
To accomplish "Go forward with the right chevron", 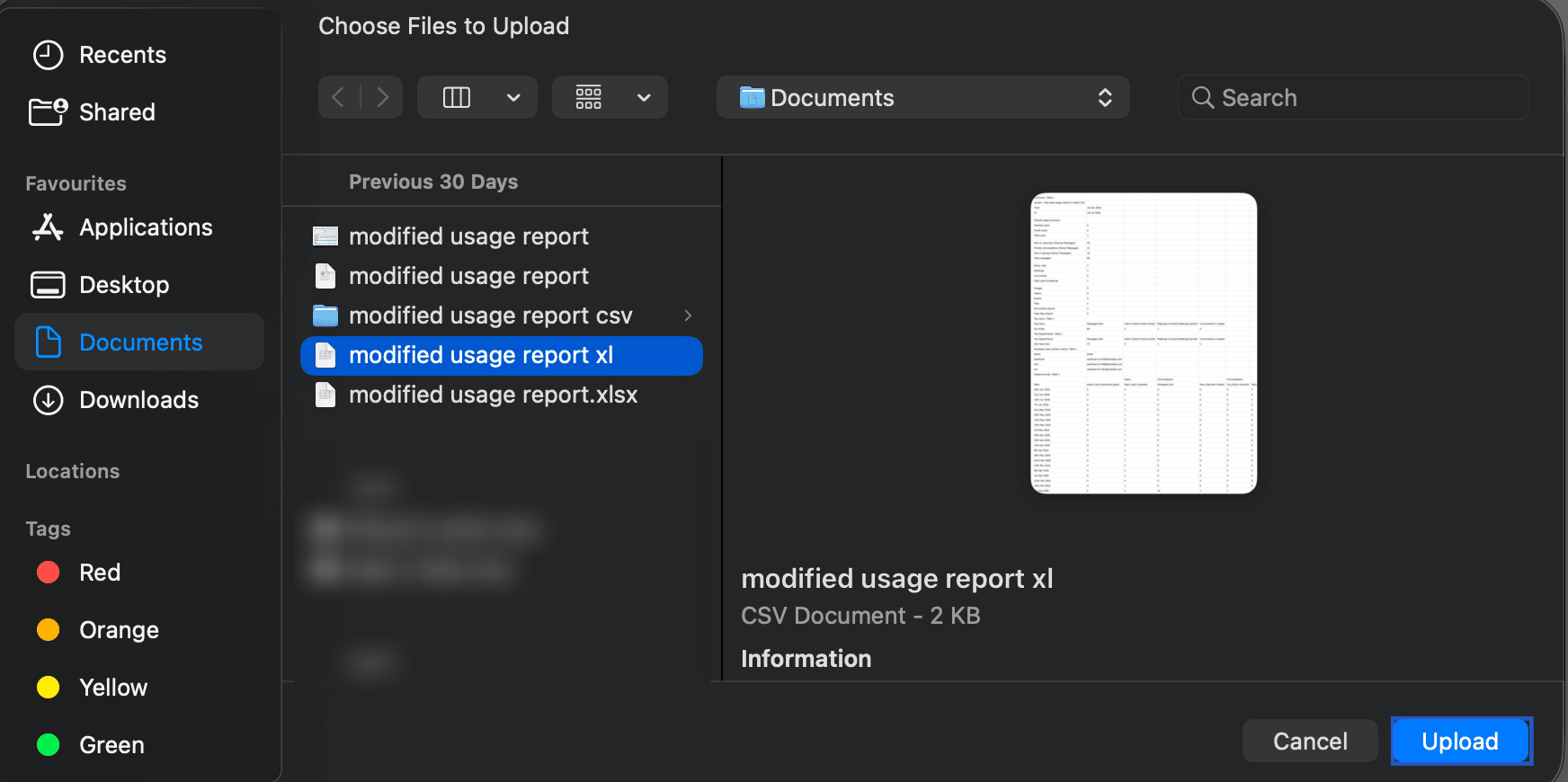I will coord(383,97).
